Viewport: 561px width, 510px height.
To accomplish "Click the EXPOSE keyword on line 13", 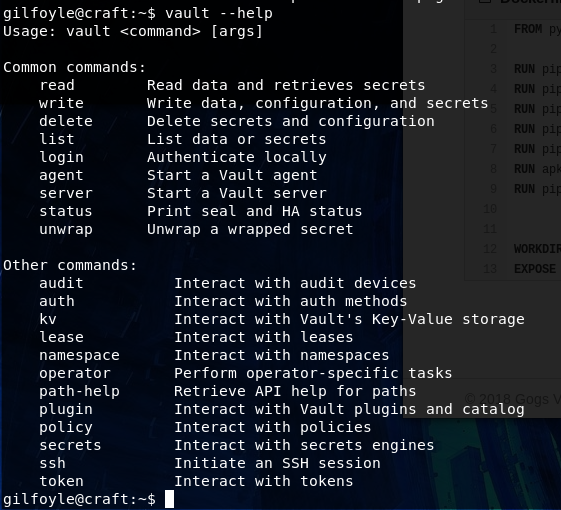I will click(535, 269).
